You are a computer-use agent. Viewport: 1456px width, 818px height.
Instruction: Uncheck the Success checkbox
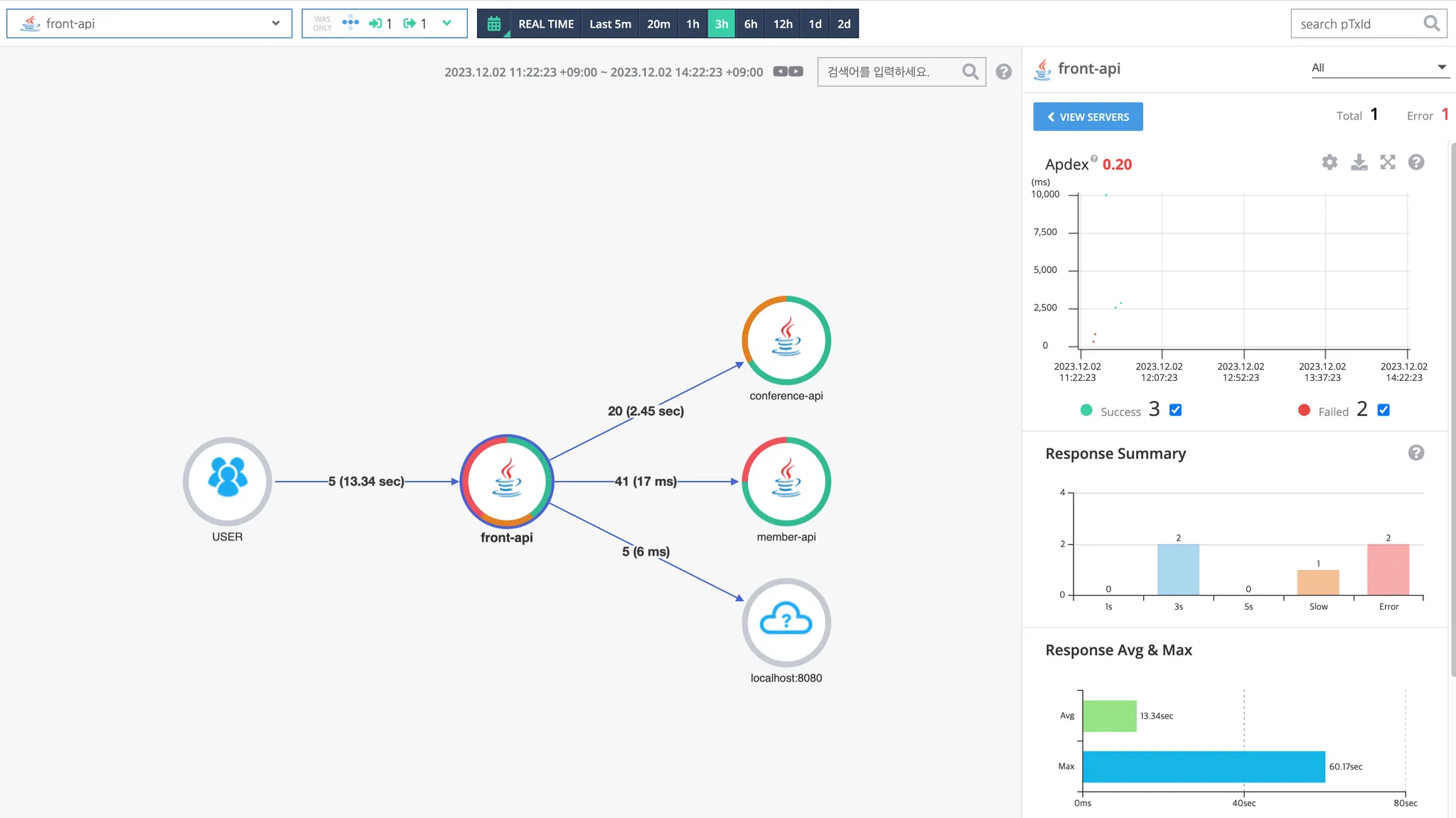[1175, 410]
